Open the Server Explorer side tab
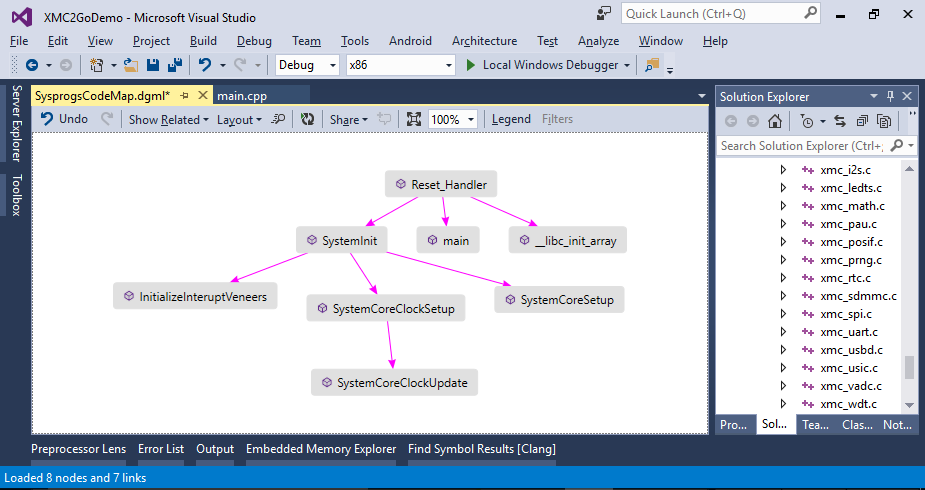The width and height of the screenshot is (925, 490). pos(17,123)
